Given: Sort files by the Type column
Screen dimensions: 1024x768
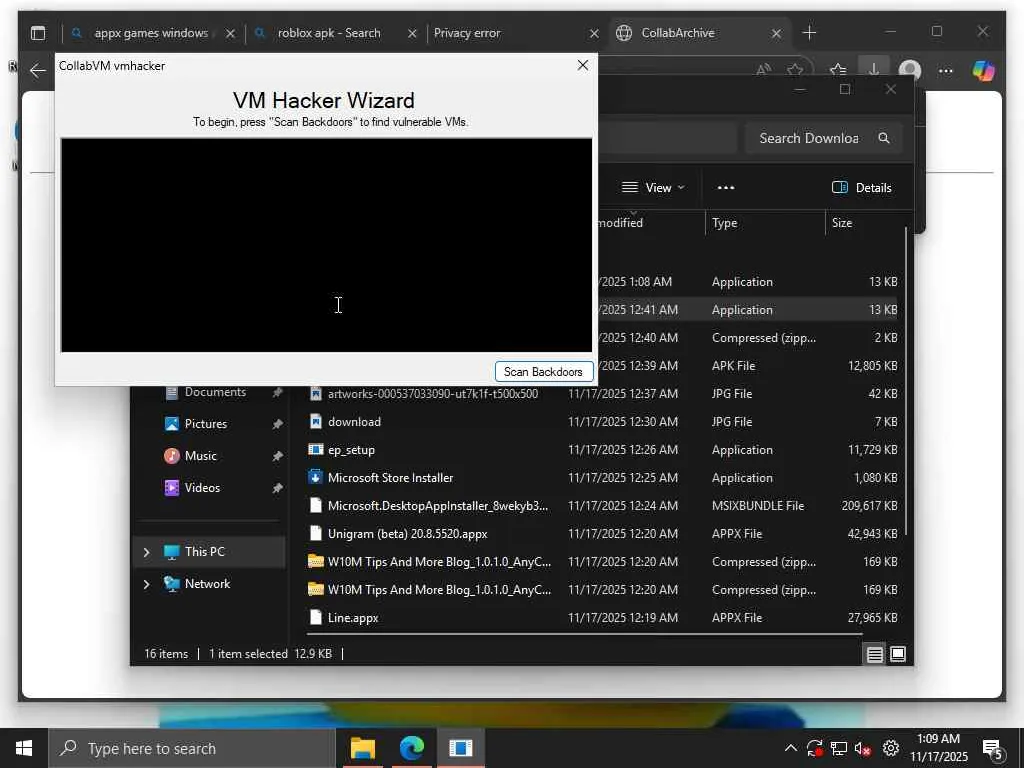Looking at the screenshot, I should (764, 223).
